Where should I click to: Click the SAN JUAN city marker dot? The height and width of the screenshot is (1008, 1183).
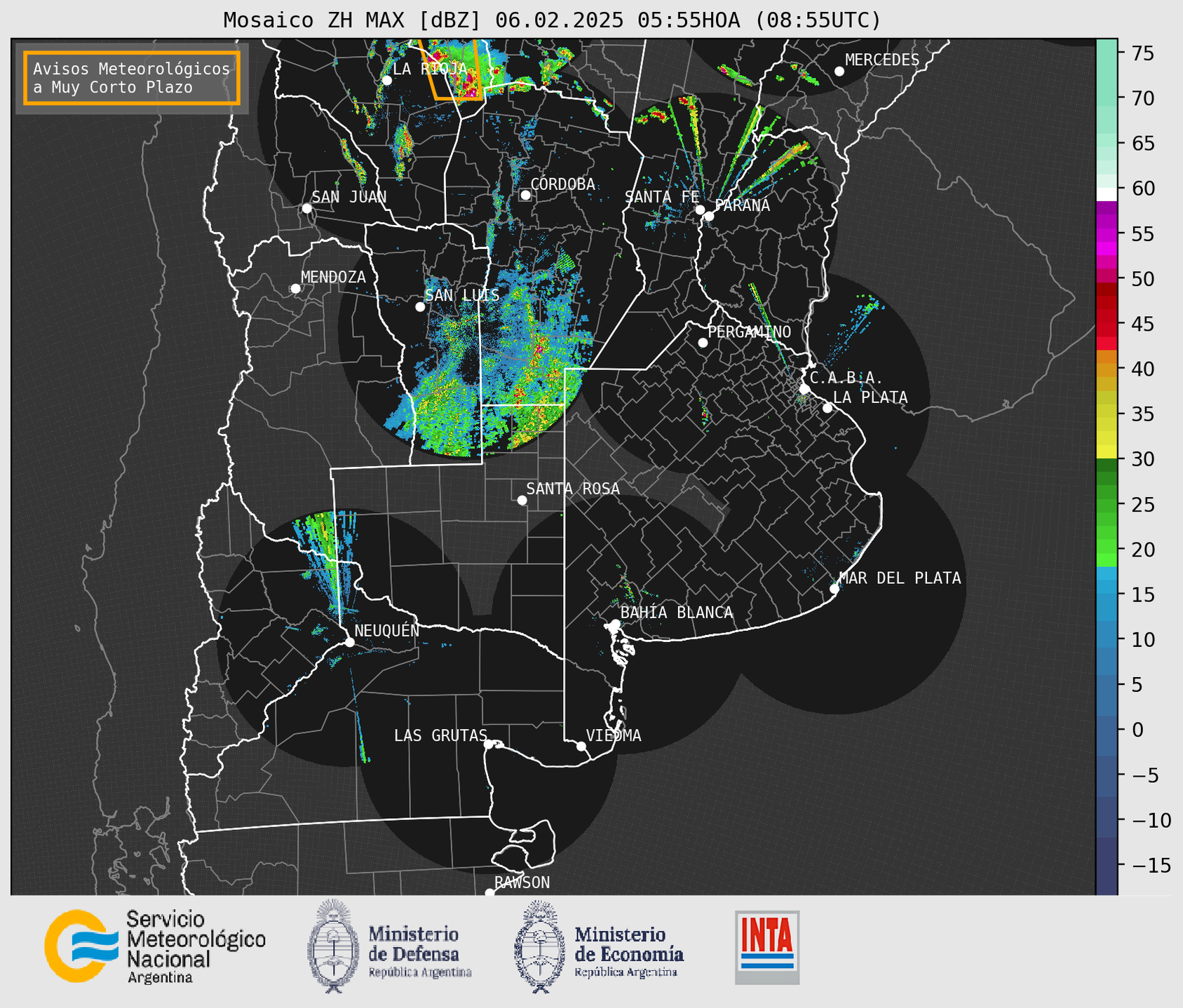coord(306,208)
